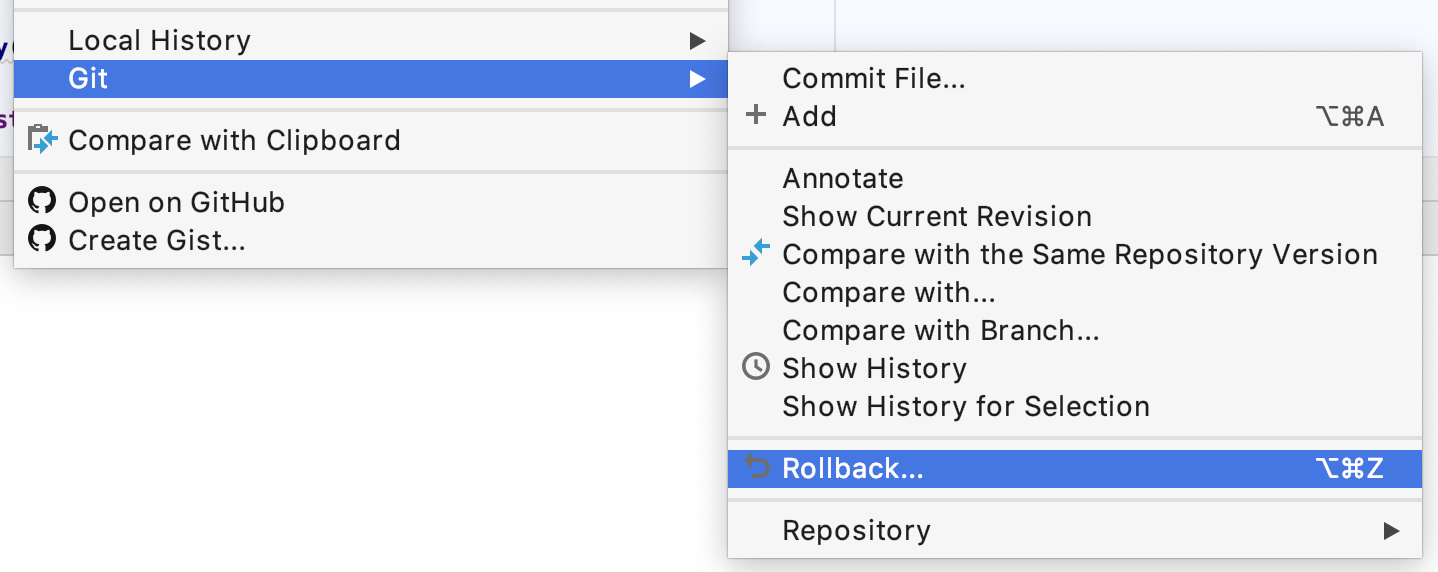The image size is (1438, 572).
Task: Click the clipboard compare icon
Action: (x=43, y=140)
